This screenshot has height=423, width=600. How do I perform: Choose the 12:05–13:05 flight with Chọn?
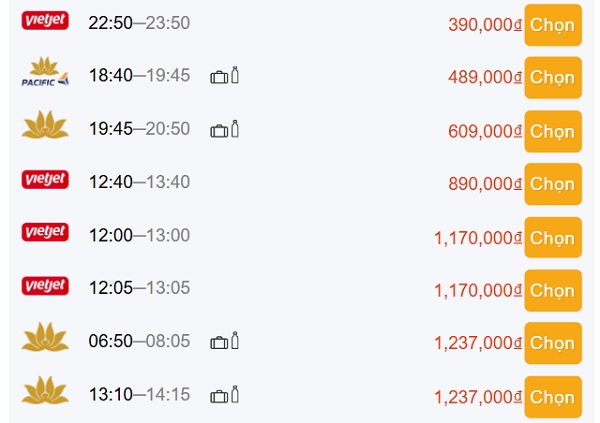(553, 290)
